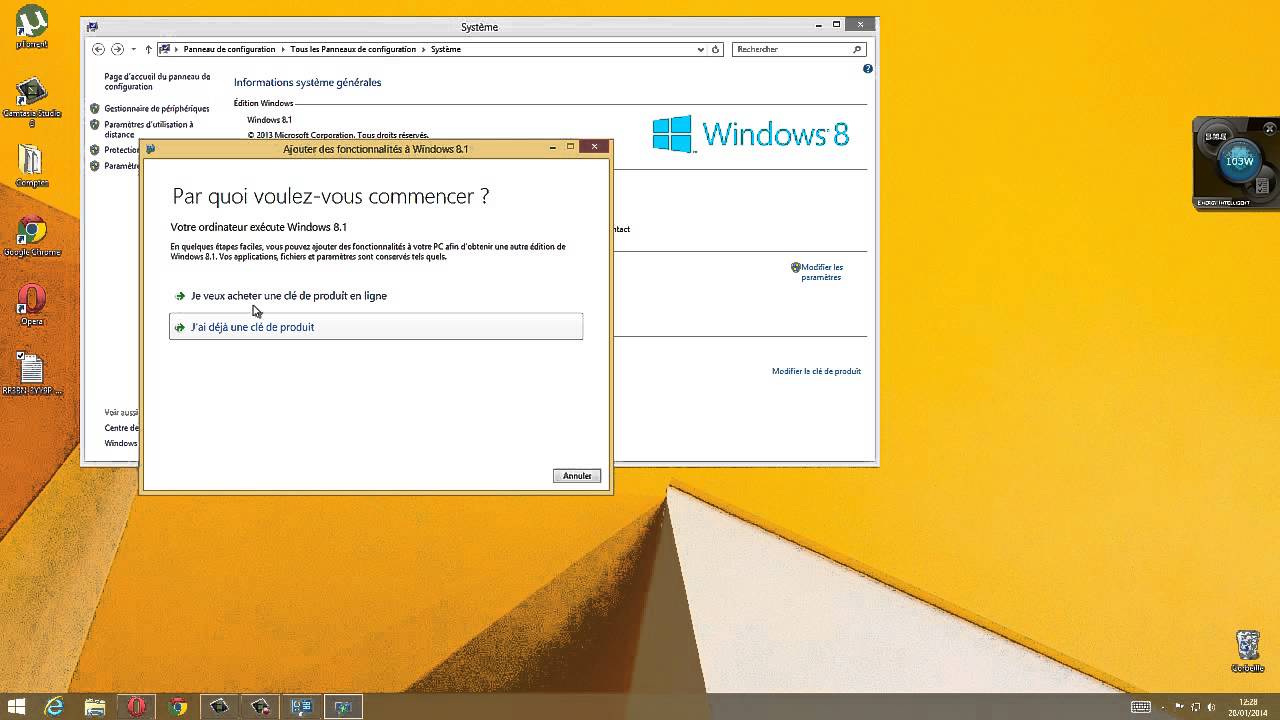Open 'Modifier la clé de produit' link in Système
The height and width of the screenshot is (720, 1280).
(816, 371)
